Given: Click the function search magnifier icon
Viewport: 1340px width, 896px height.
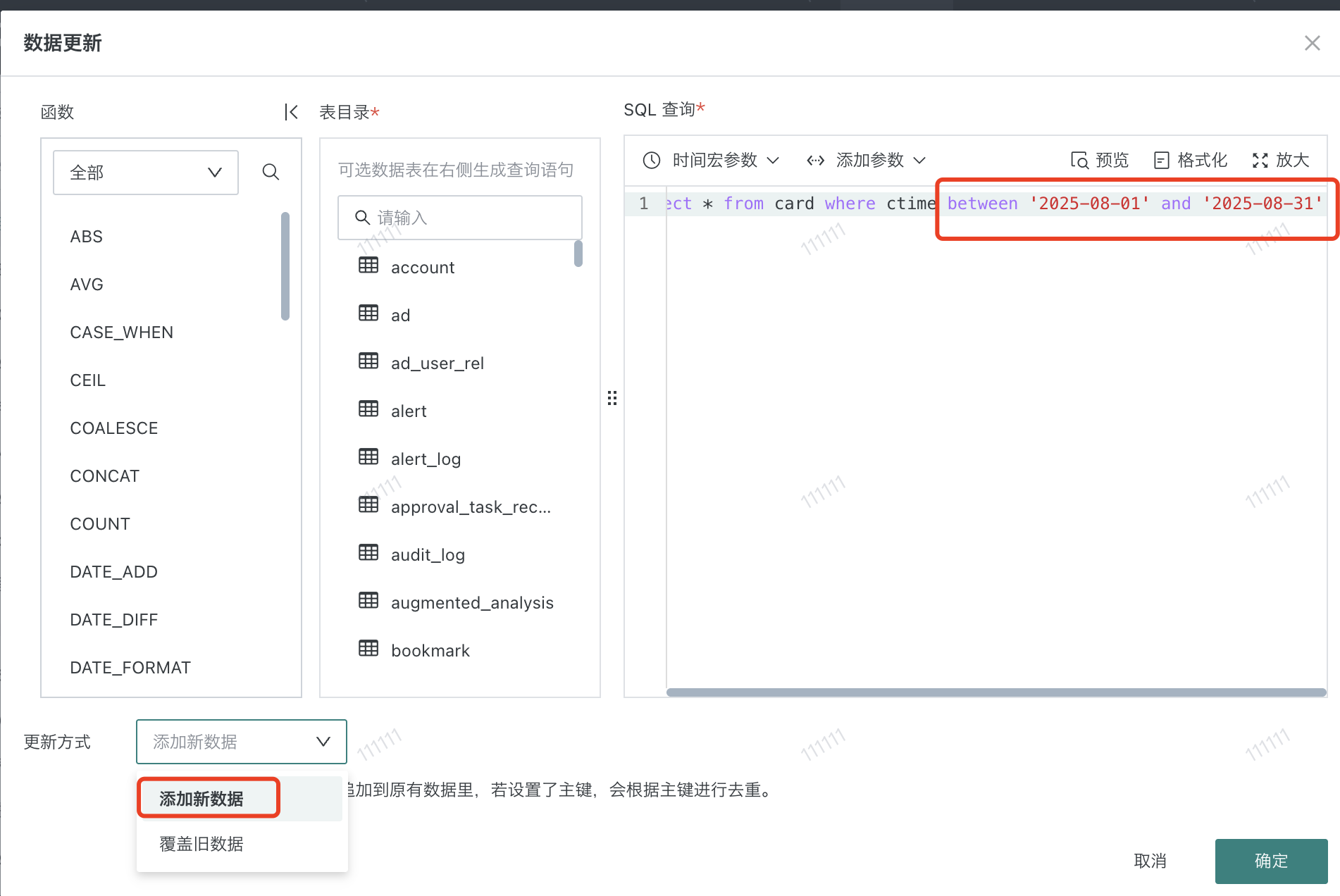Looking at the screenshot, I should coord(271,172).
